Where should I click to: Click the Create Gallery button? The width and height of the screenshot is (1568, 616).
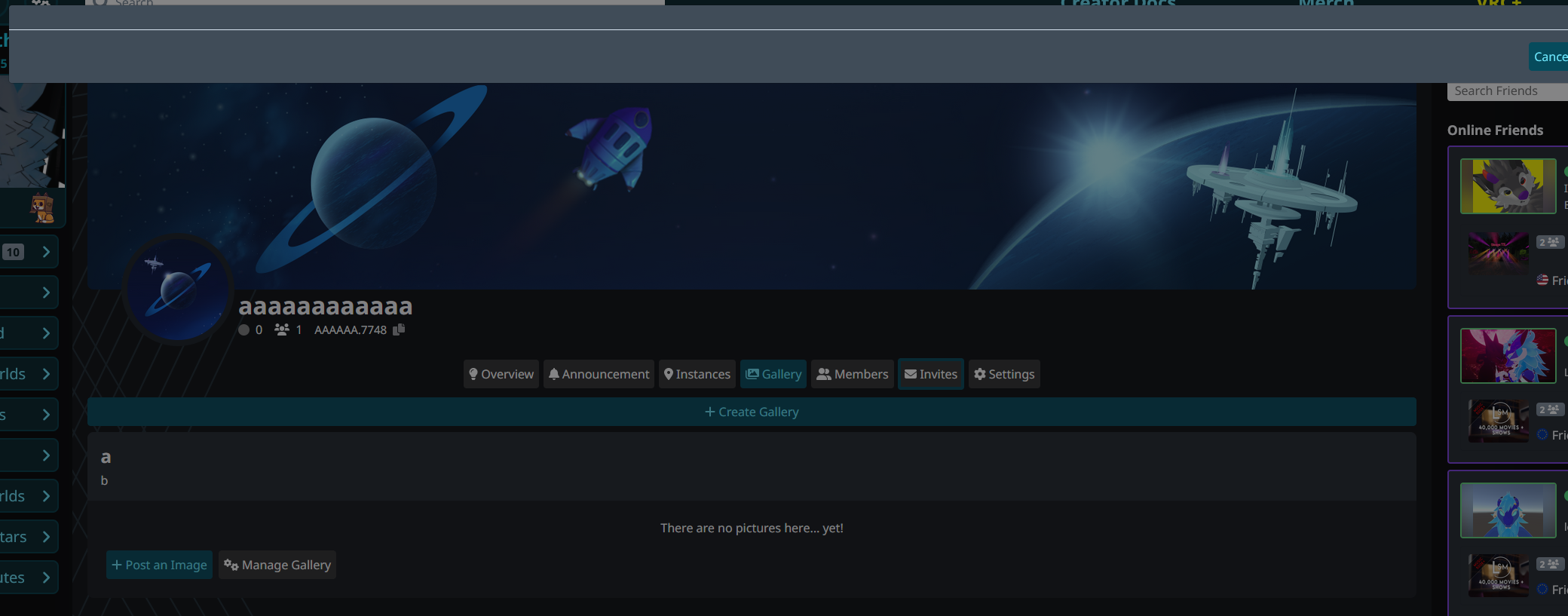pyautogui.click(x=751, y=412)
